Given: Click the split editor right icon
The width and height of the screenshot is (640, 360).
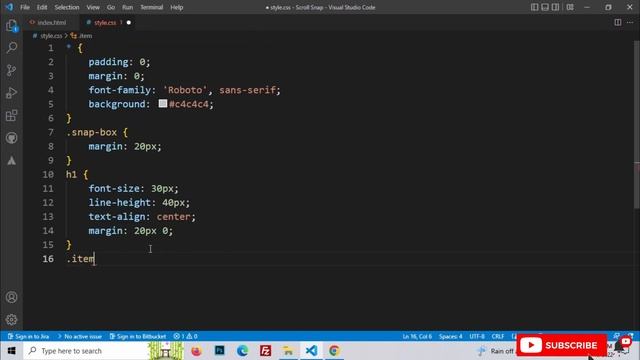Looking at the screenshot, I should click(618, 22).
